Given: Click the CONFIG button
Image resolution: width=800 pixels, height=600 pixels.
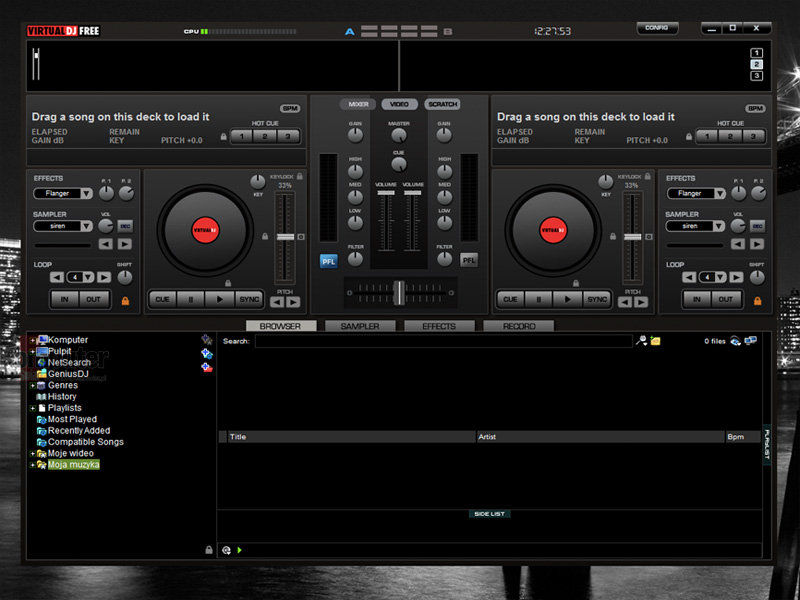Looking at the screenshot, I should (657, 28).
